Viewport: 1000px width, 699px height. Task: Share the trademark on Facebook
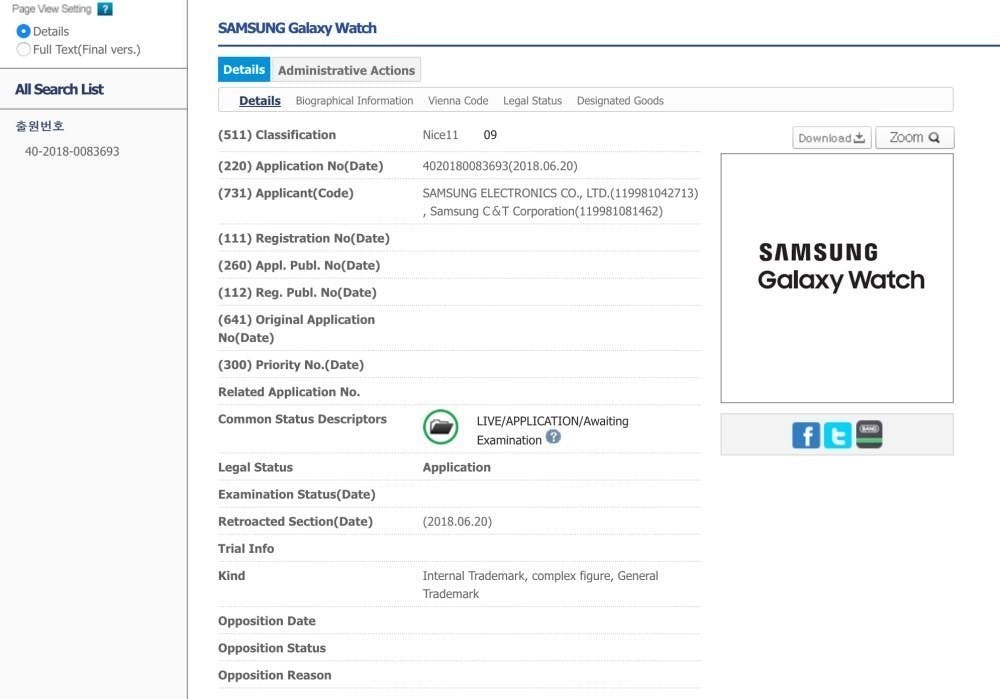click(x=806, y=435)
